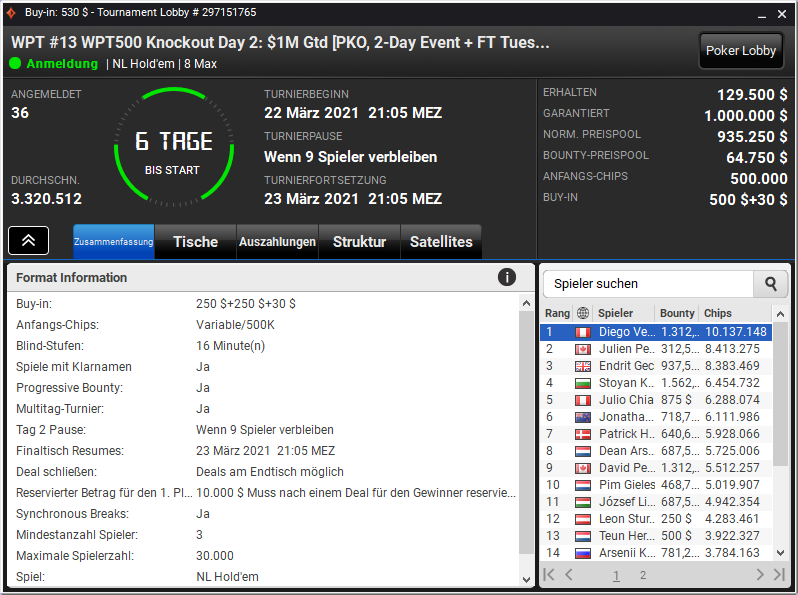Open the Satellites tab
This screenshot has width=798, height=595.
pos(441,242)
